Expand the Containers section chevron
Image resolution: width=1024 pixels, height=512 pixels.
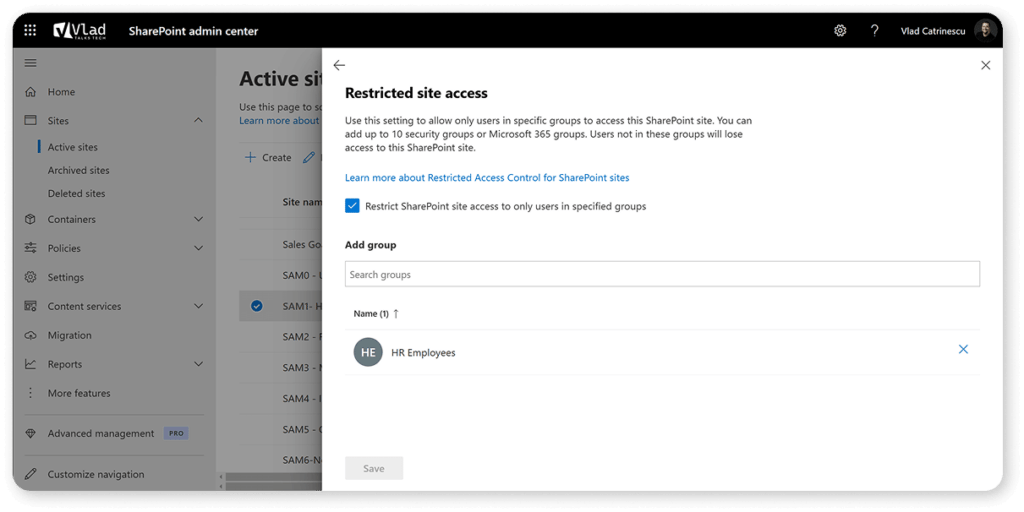[x=199, y=219]
